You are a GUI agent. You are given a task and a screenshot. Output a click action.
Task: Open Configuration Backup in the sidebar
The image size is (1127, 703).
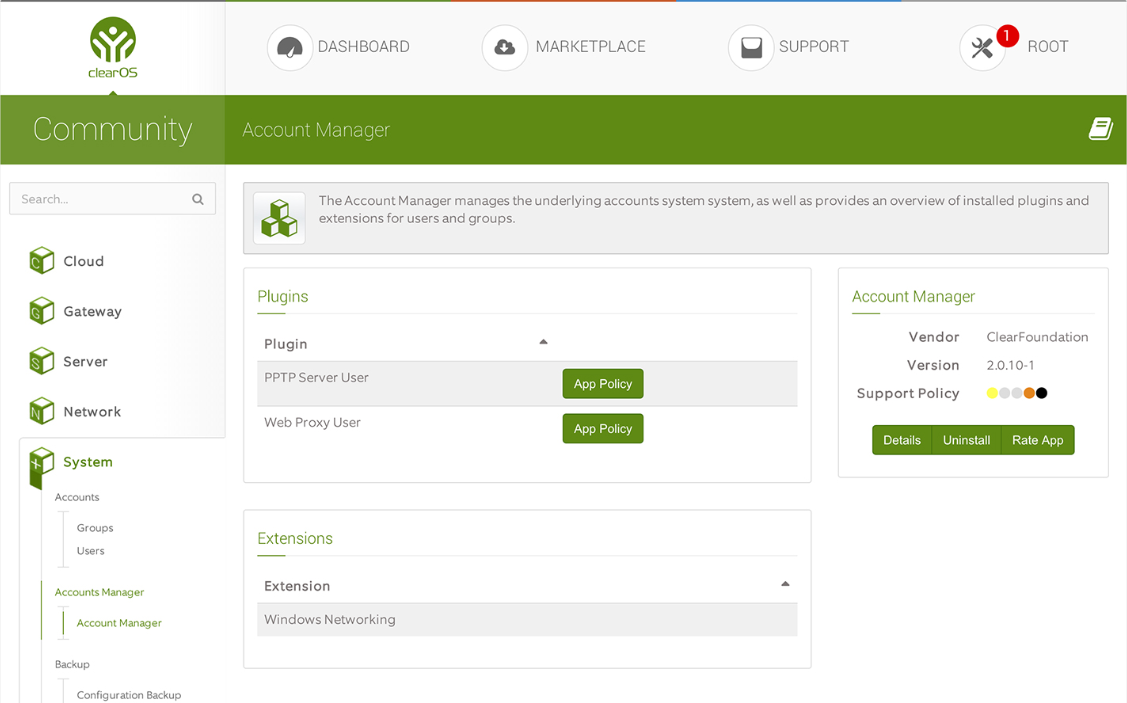click(x=129, y=695)
